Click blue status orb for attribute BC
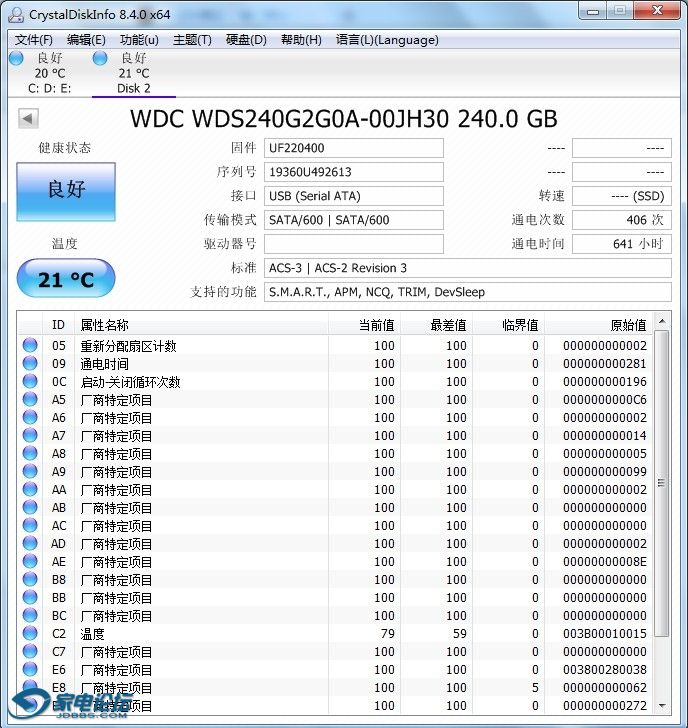Image resolution: width=688 pixels, height=728 pixels. (30, 615)
